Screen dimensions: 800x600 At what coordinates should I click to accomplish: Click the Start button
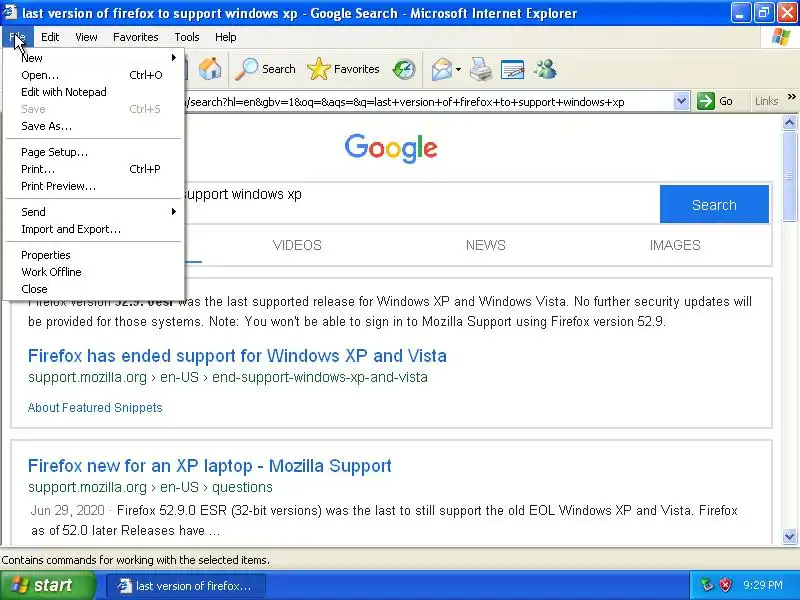[x=48, y=585]
